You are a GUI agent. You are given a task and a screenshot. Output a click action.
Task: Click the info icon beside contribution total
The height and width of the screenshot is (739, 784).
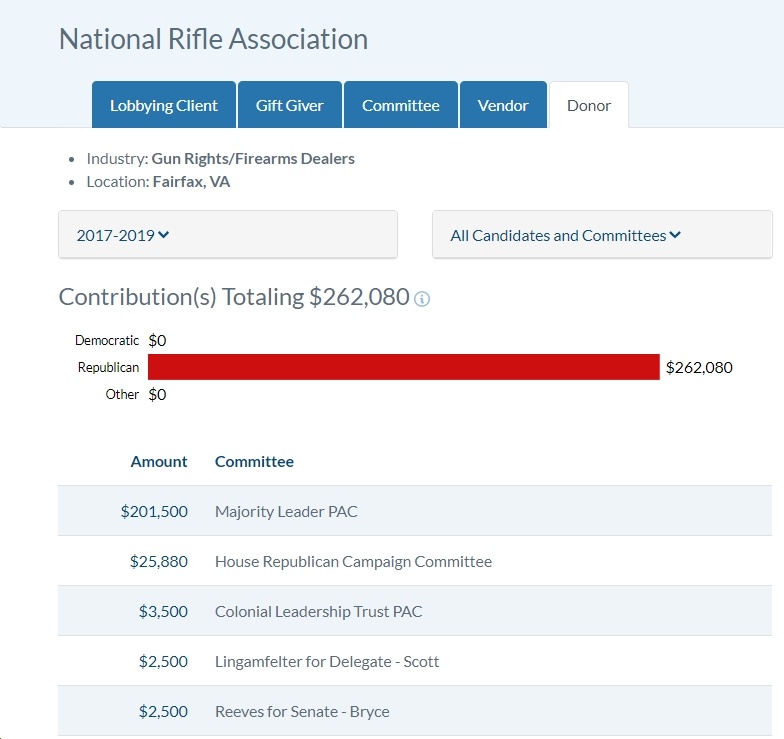[422, 298]
